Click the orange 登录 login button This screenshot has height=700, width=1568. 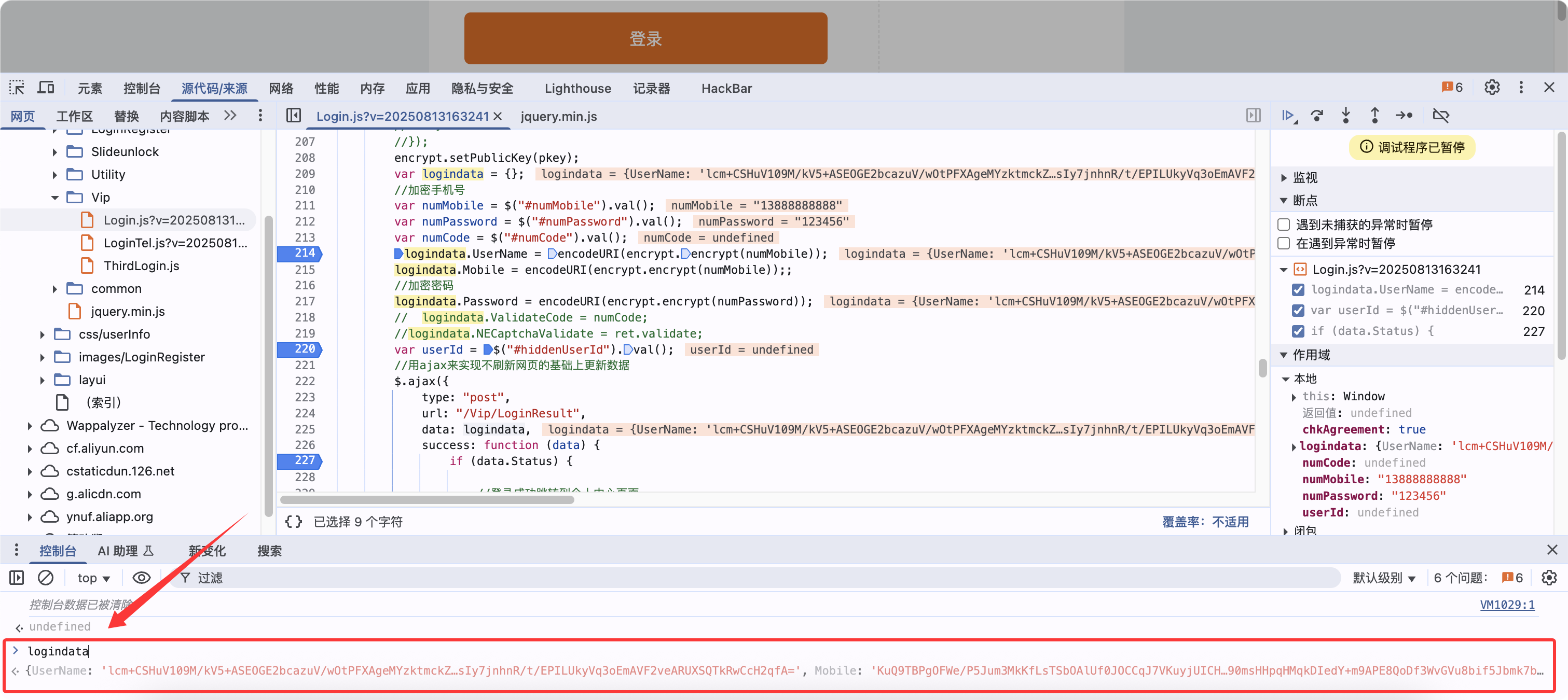coord(645,38)
